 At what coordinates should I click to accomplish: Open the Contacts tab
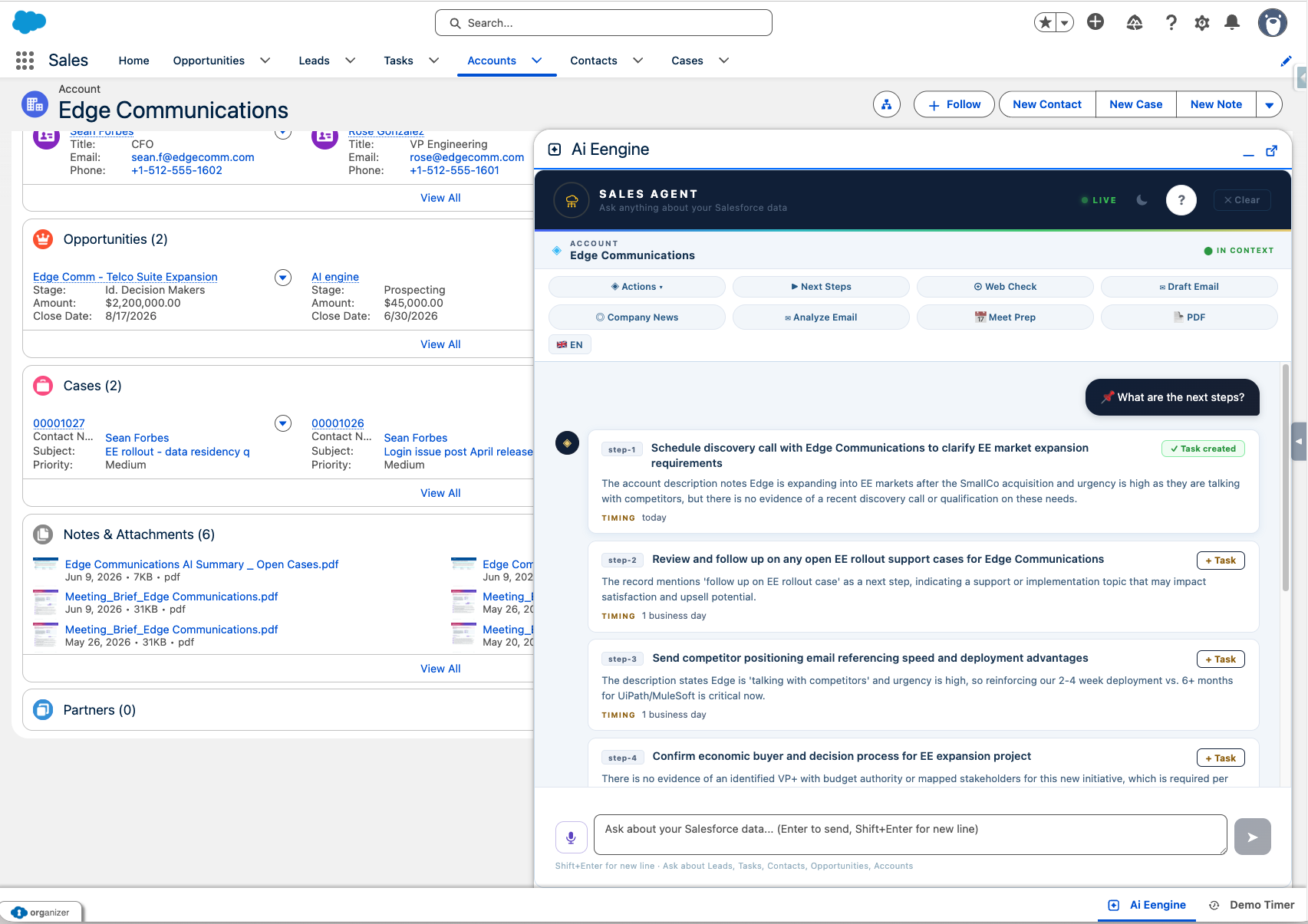(594, 61)
